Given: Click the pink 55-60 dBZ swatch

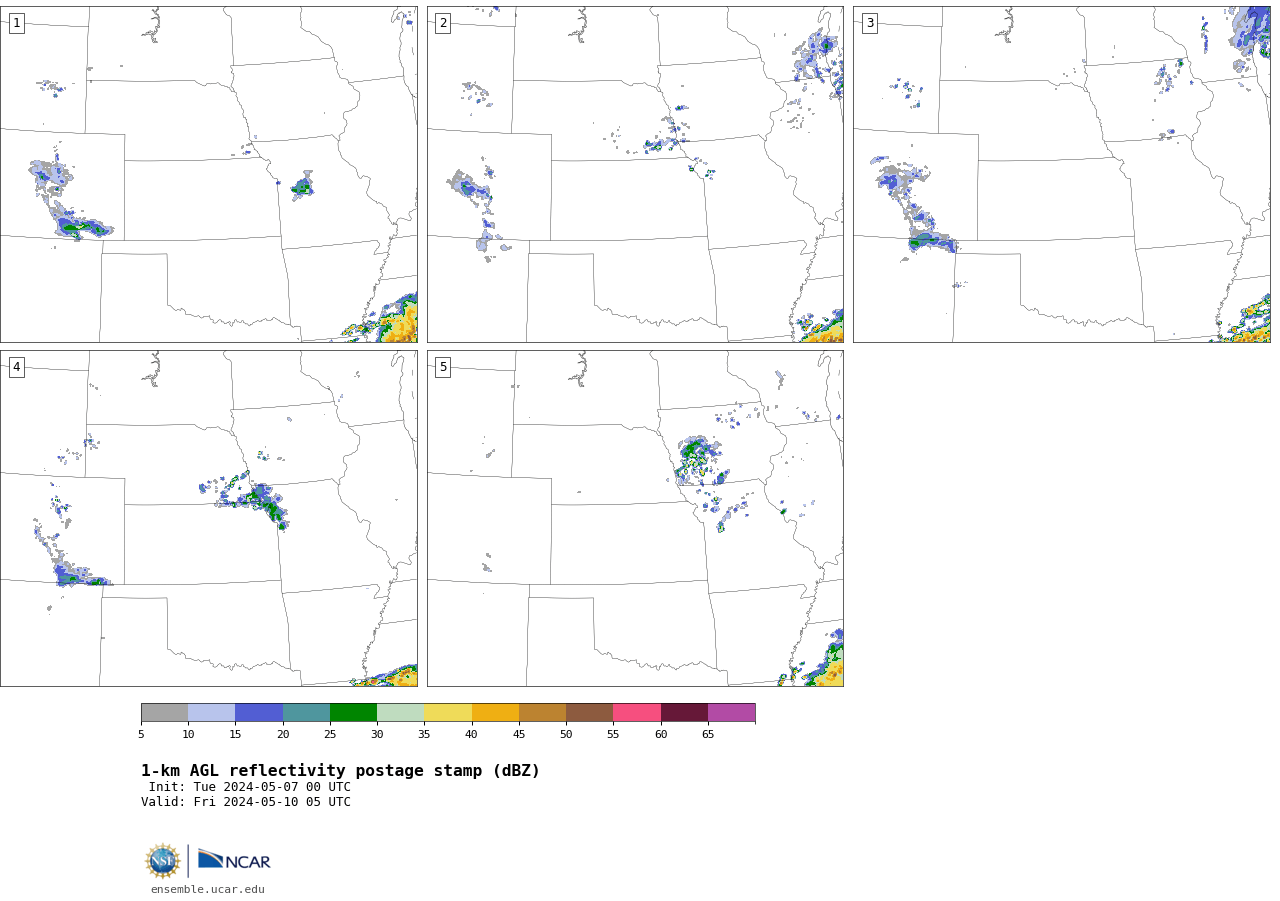Looking at the screenshot, I should point(637,713).
